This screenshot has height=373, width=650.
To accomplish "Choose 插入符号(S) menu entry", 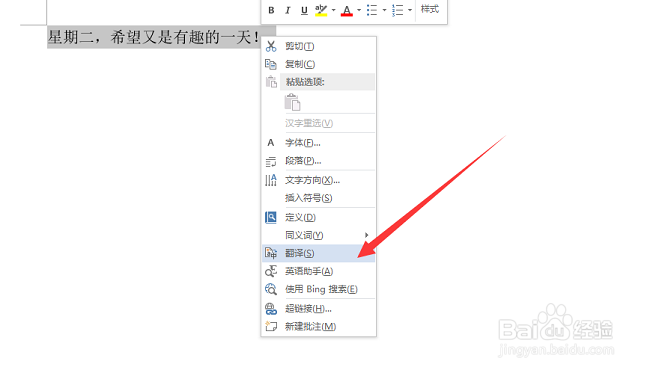I will [318, 198].
